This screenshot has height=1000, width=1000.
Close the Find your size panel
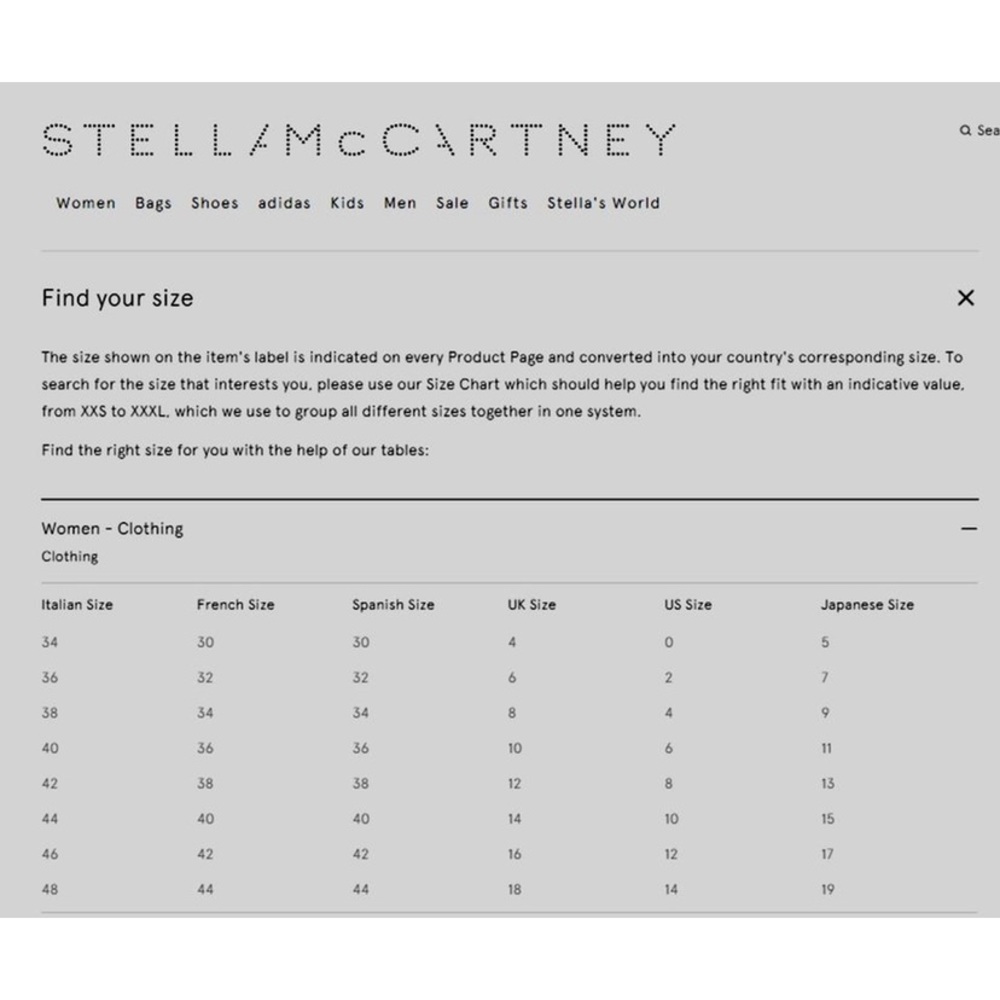point(966,297)
